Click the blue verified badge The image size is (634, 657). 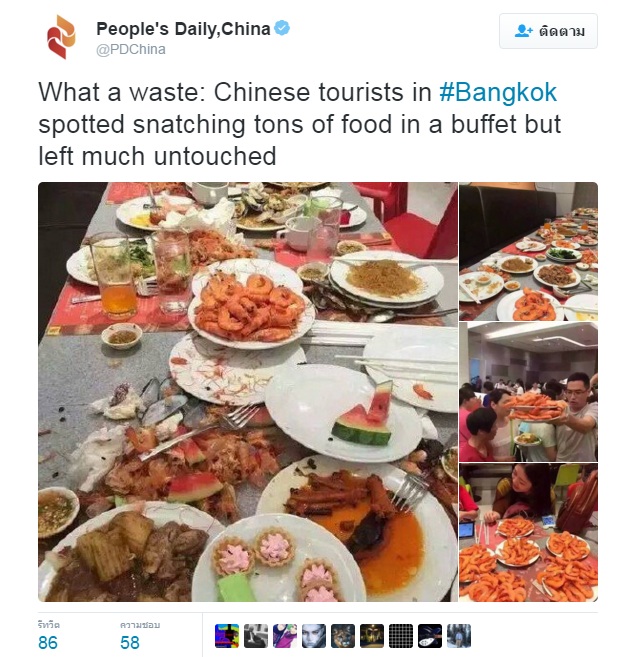[x=282, y=28]
